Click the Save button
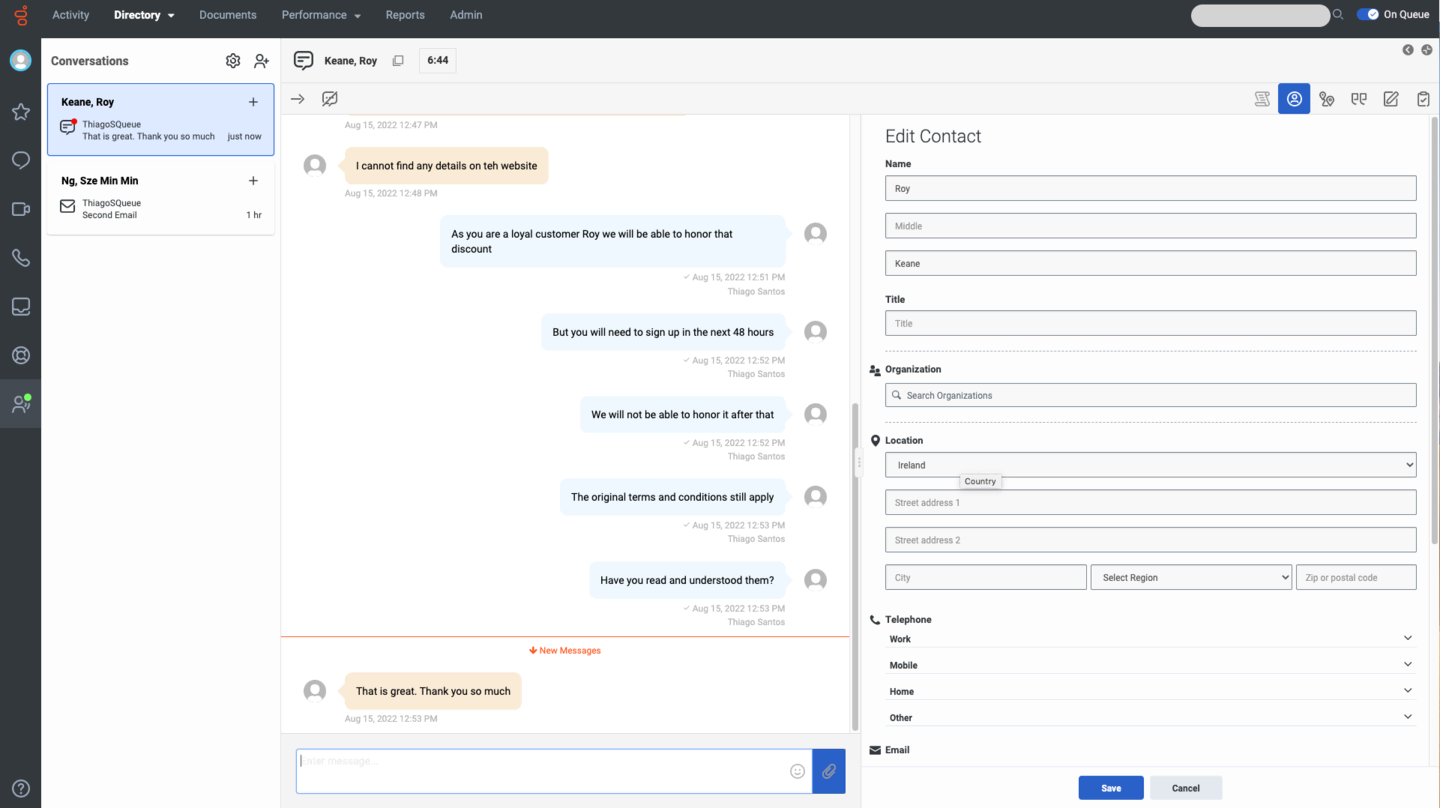The height and width of the screenshot is (808, 1440). tap(1111, 788)
